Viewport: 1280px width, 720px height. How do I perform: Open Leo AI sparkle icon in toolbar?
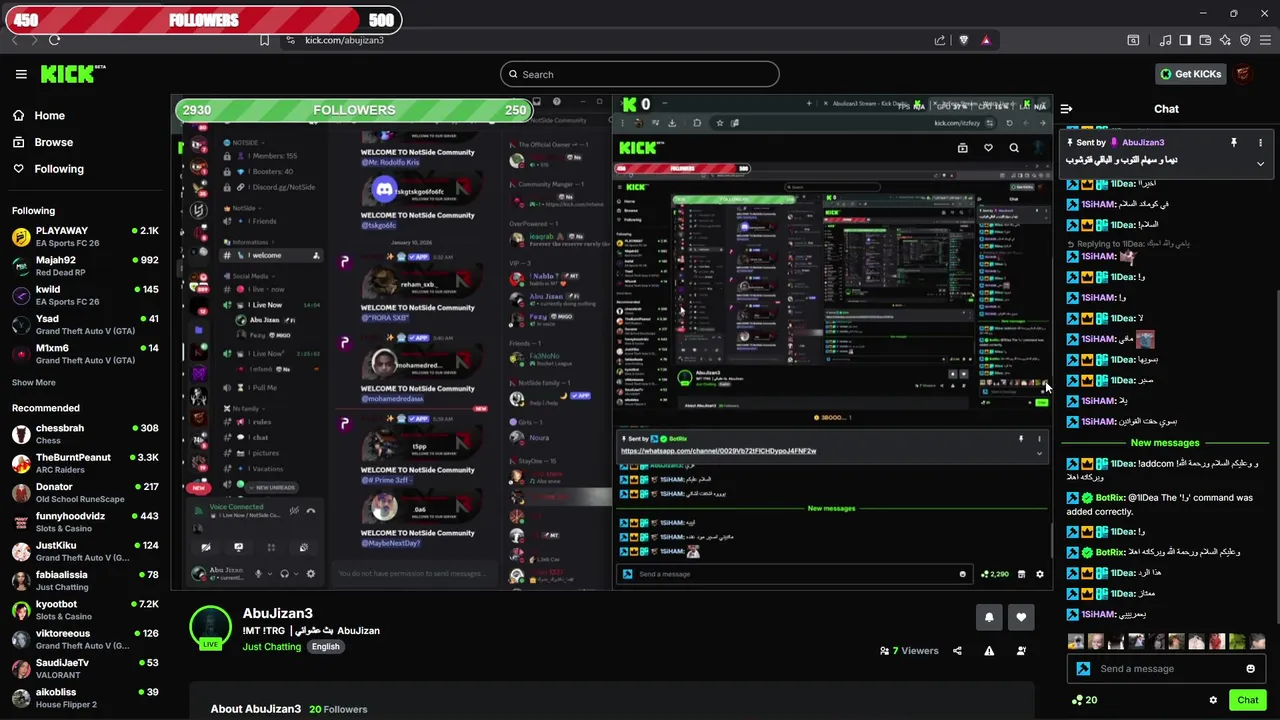1225,40
